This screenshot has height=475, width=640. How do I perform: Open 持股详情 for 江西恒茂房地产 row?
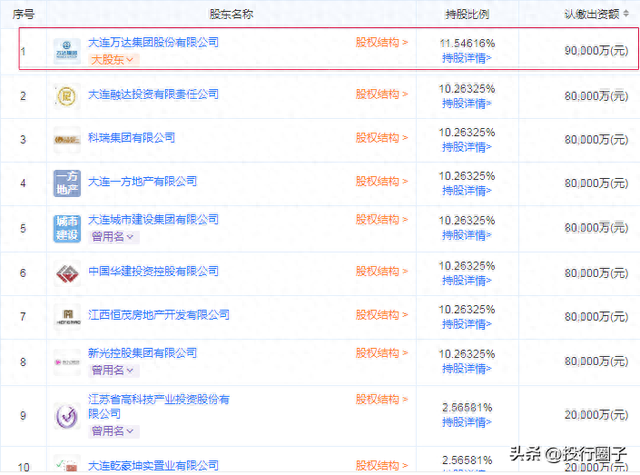[x=467, y=324]
